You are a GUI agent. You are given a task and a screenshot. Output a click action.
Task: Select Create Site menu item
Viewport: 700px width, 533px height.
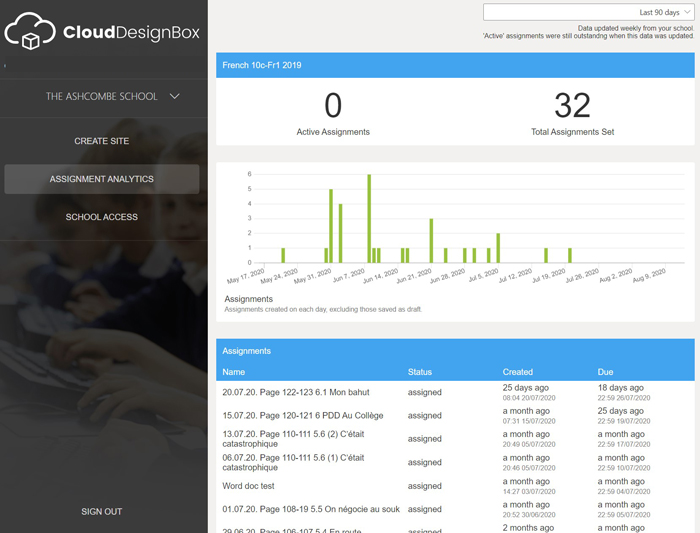[101, 141]
